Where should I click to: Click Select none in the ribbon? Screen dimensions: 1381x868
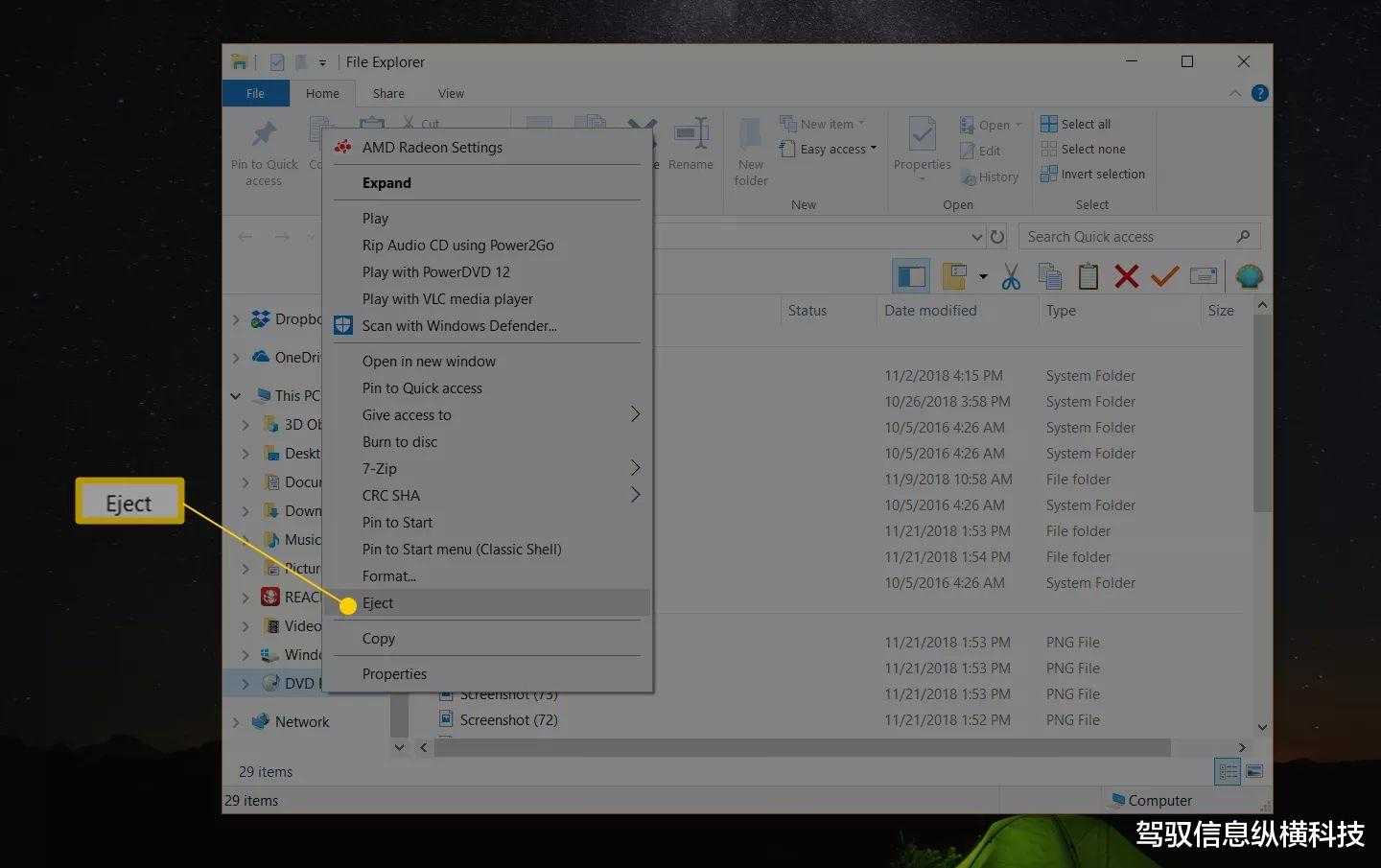1084,149
